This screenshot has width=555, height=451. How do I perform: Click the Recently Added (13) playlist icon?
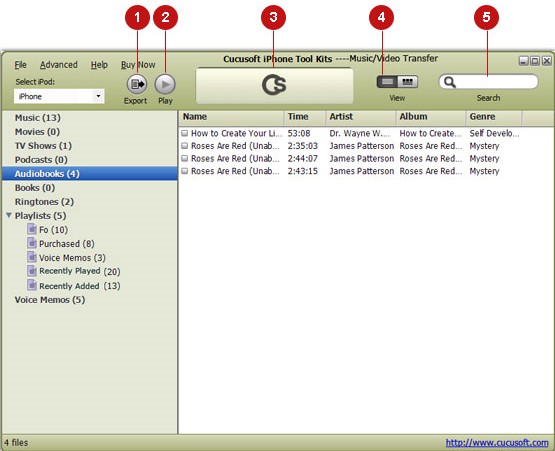(32, 285)
